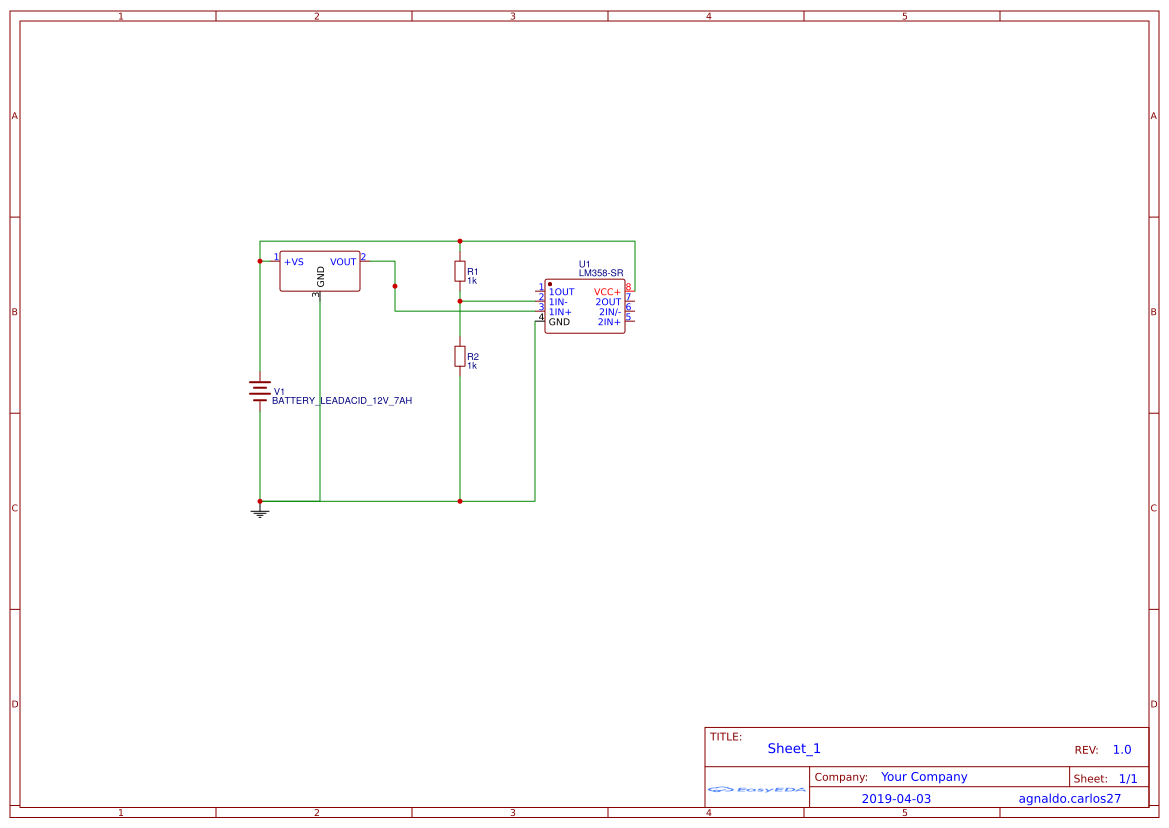Click the EasyEDA logo in title block
1169x828 pixels.
tap(757, 789)
